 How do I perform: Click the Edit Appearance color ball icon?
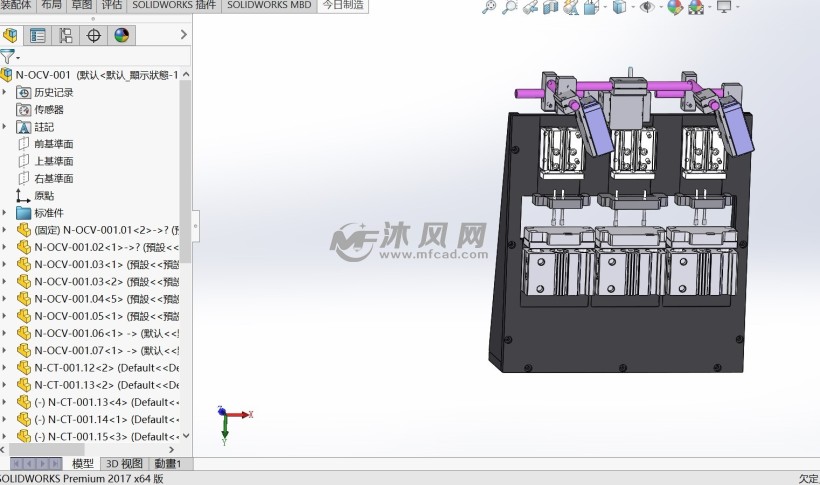coord(674,8)
